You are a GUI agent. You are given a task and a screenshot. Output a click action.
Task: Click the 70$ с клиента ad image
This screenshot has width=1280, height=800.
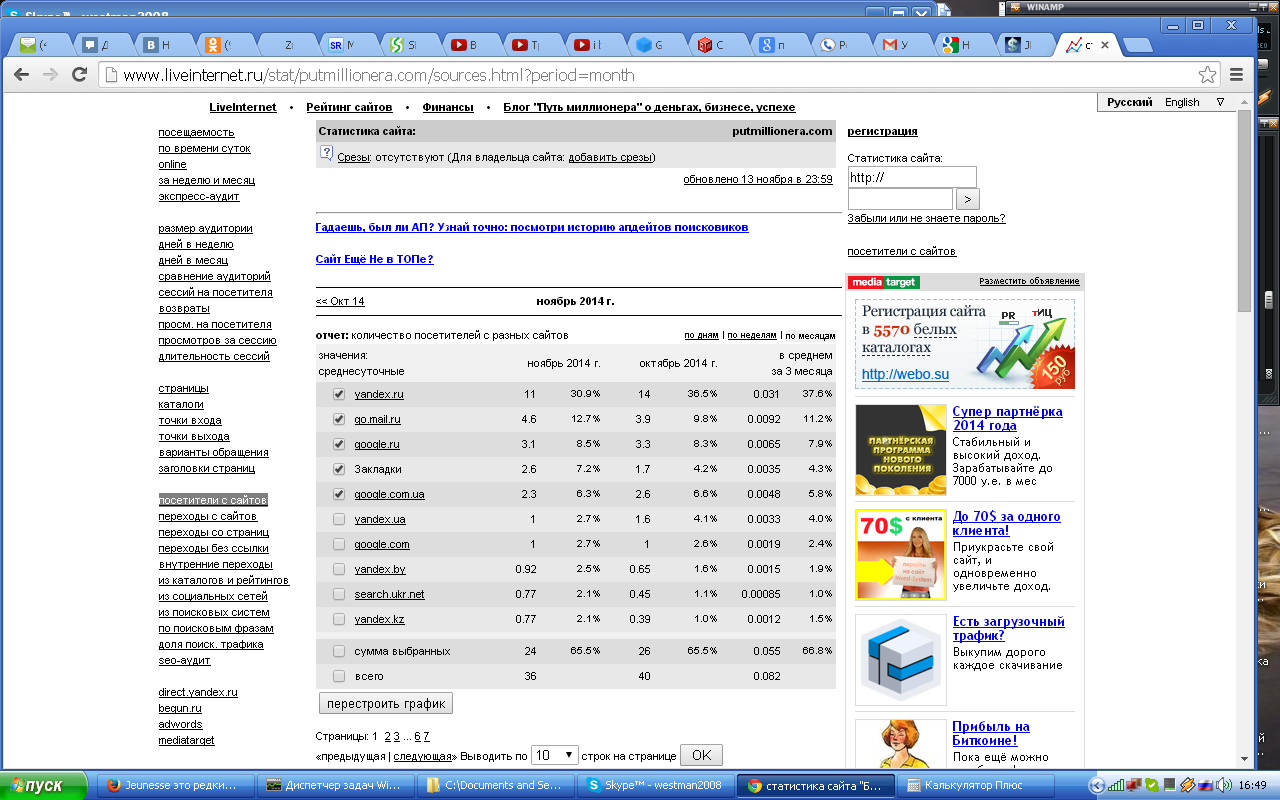pos(901,554)
